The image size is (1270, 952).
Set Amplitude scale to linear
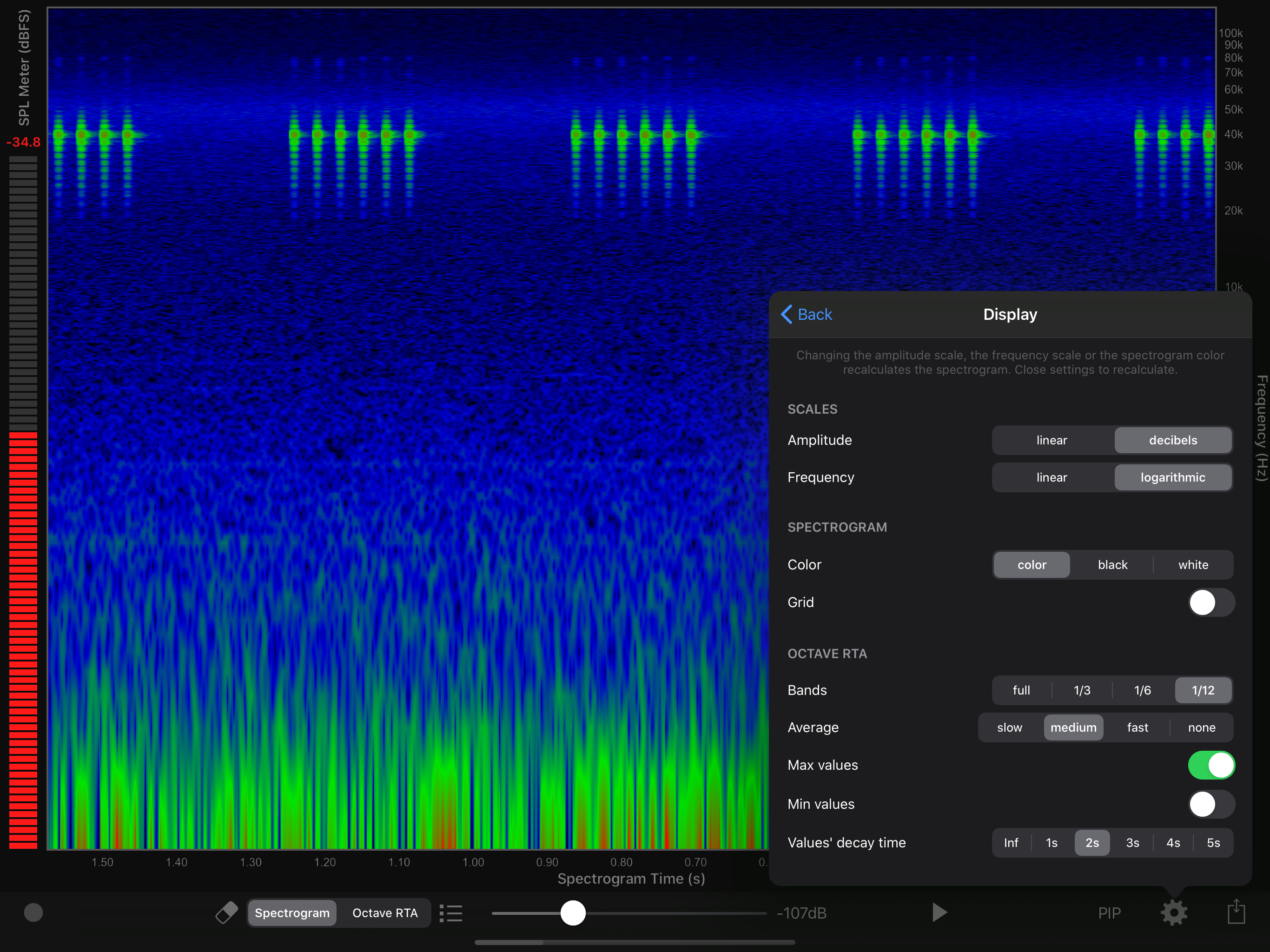(x=1051, y=440)
